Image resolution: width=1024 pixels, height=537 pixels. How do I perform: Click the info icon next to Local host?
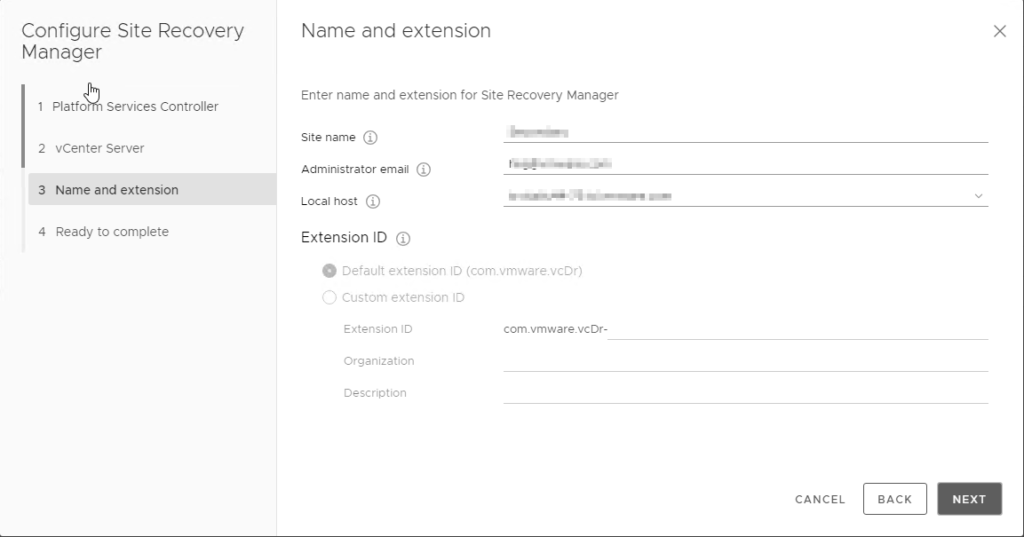pyautogui.click(x=373, y=202)
